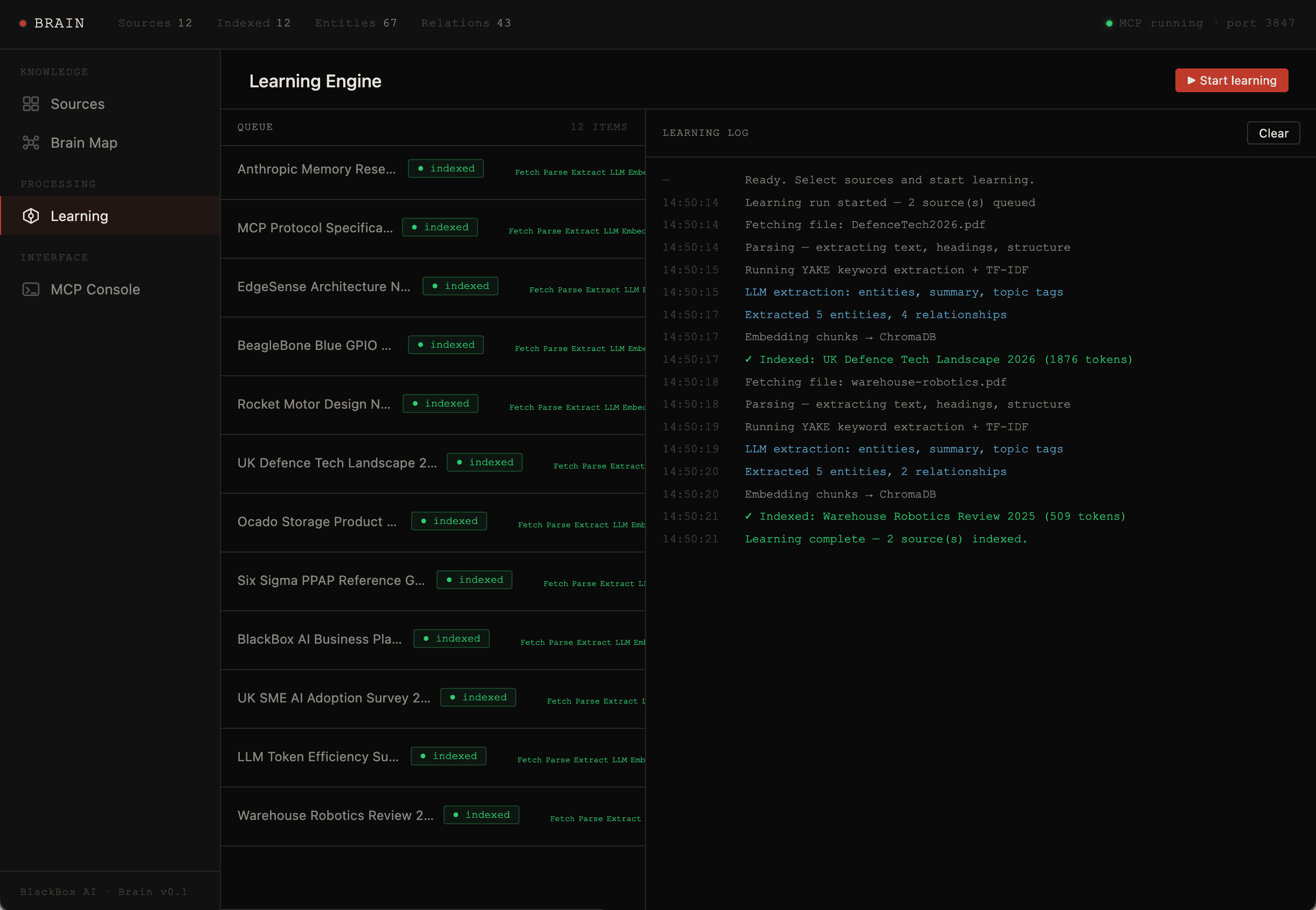Click log line 'Extracted 5 entities, 2 relationships'
Viewport: 1316px width, 910px height.
pos(875,472)
